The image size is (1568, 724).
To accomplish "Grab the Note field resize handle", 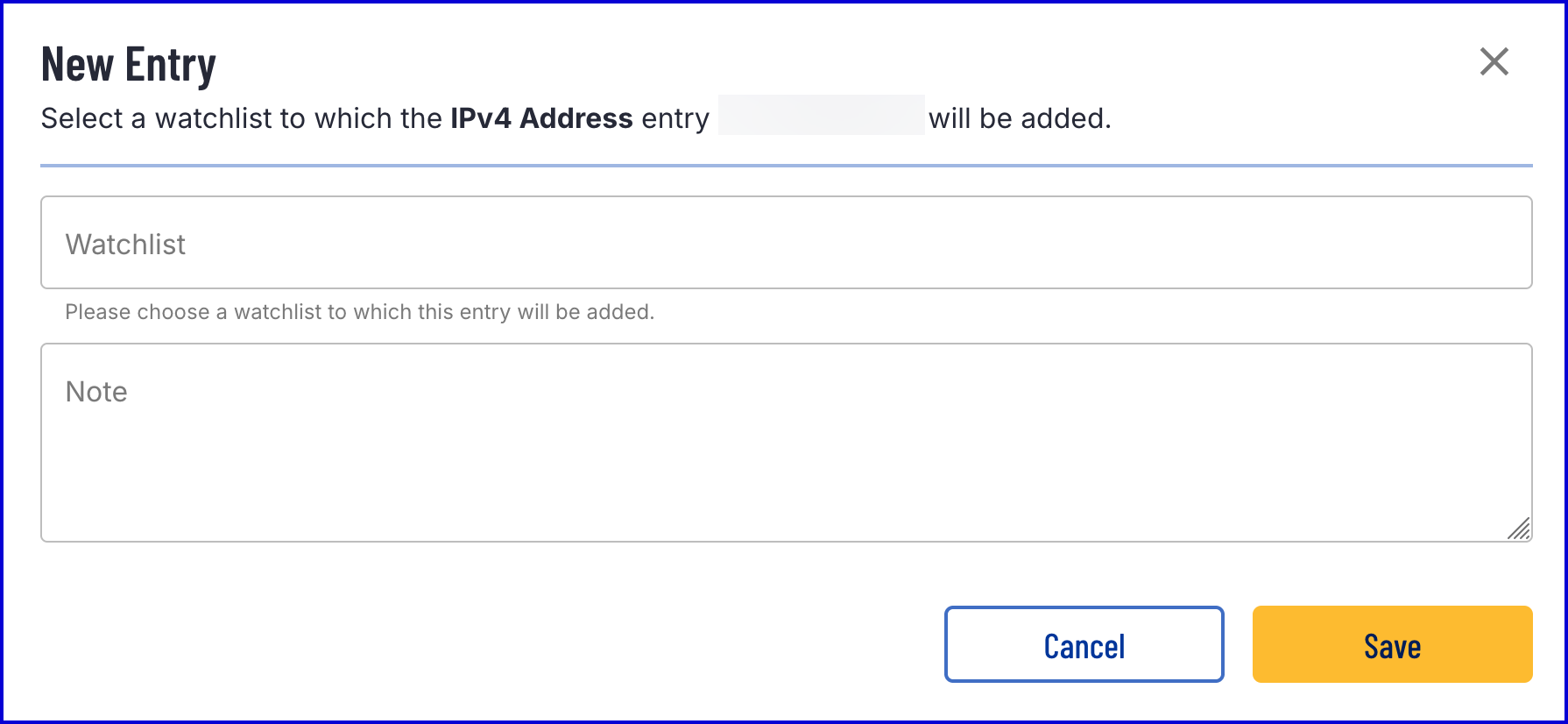I will click(1519, 529).
